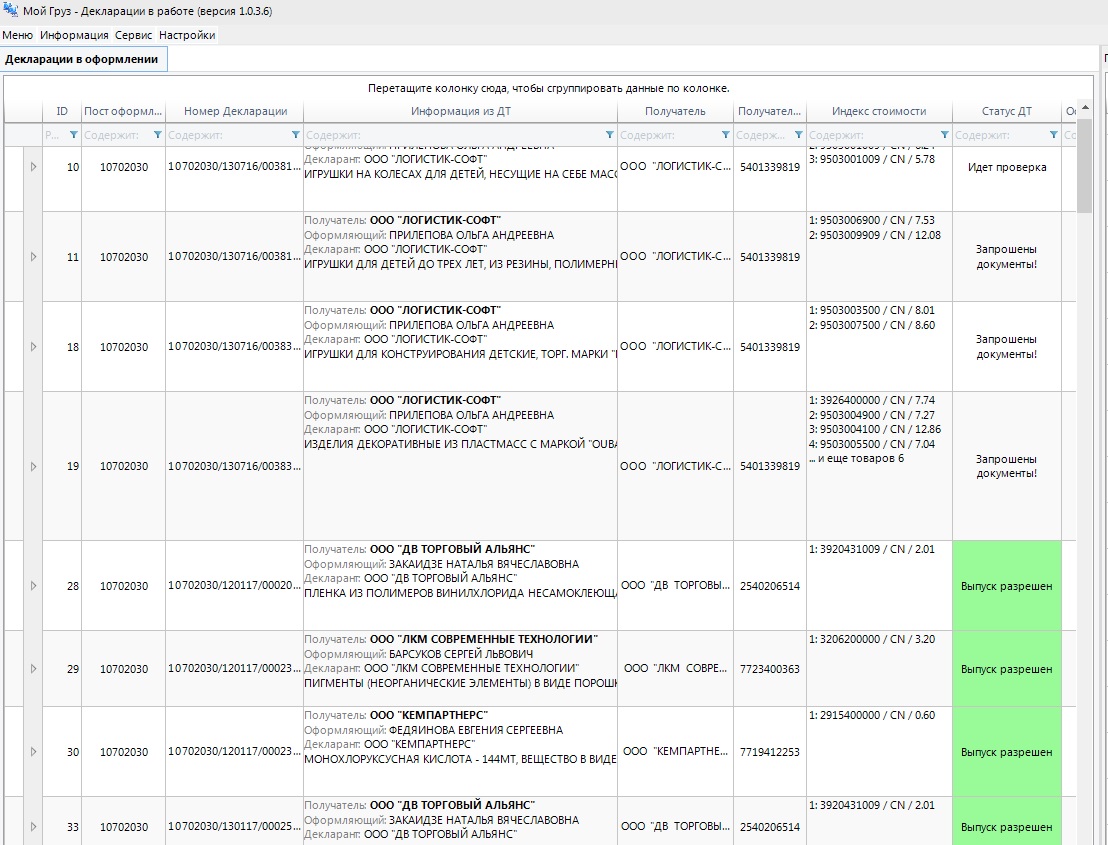The width and height of the screenshot is (1108, 845).
Task: Open filter funnel for Номер Декларации column
Action: [x=295, y=134]
